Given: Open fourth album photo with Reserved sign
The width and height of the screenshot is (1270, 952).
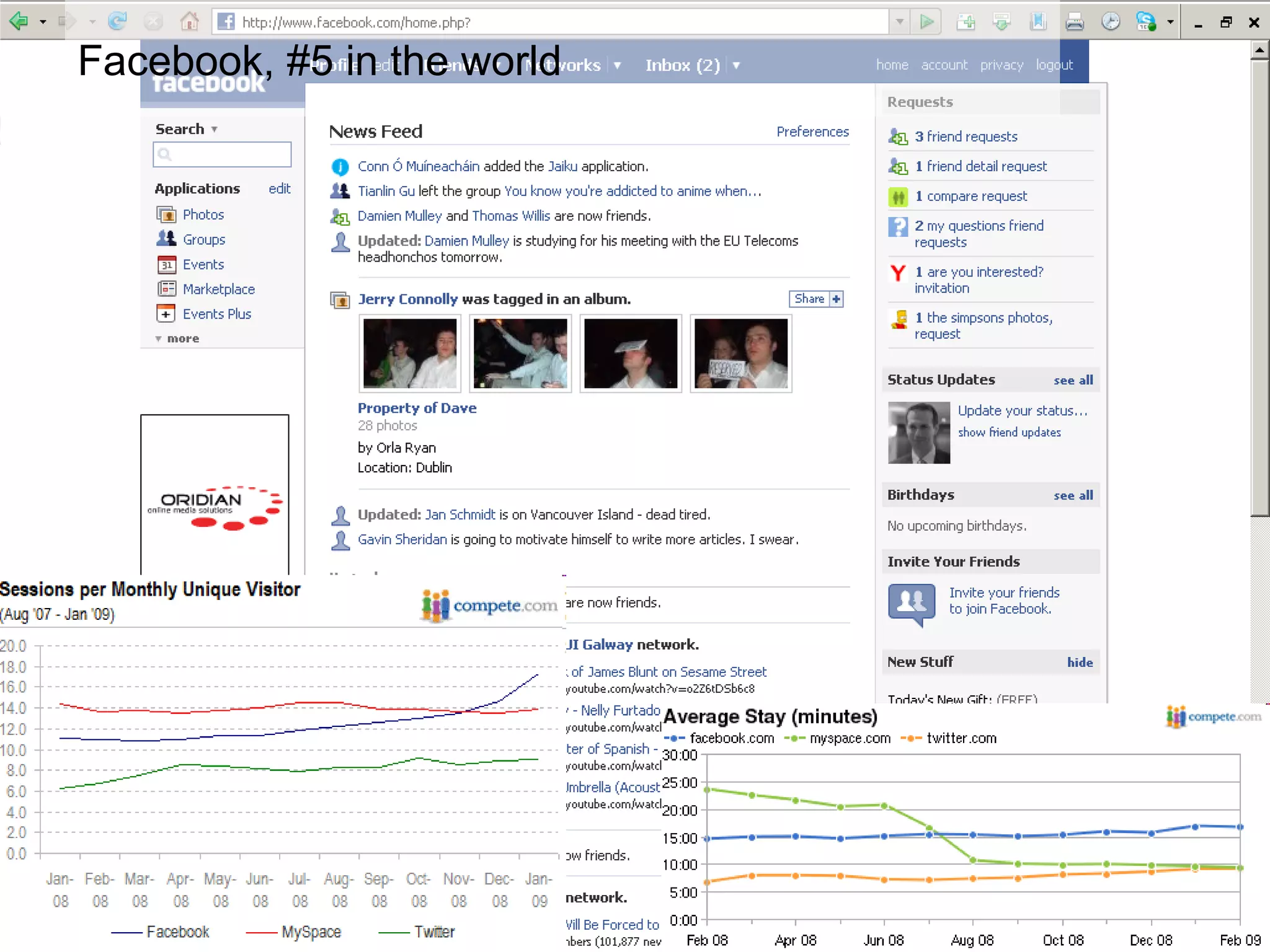Looking at the screenshot, I should (x=741, y=353).
